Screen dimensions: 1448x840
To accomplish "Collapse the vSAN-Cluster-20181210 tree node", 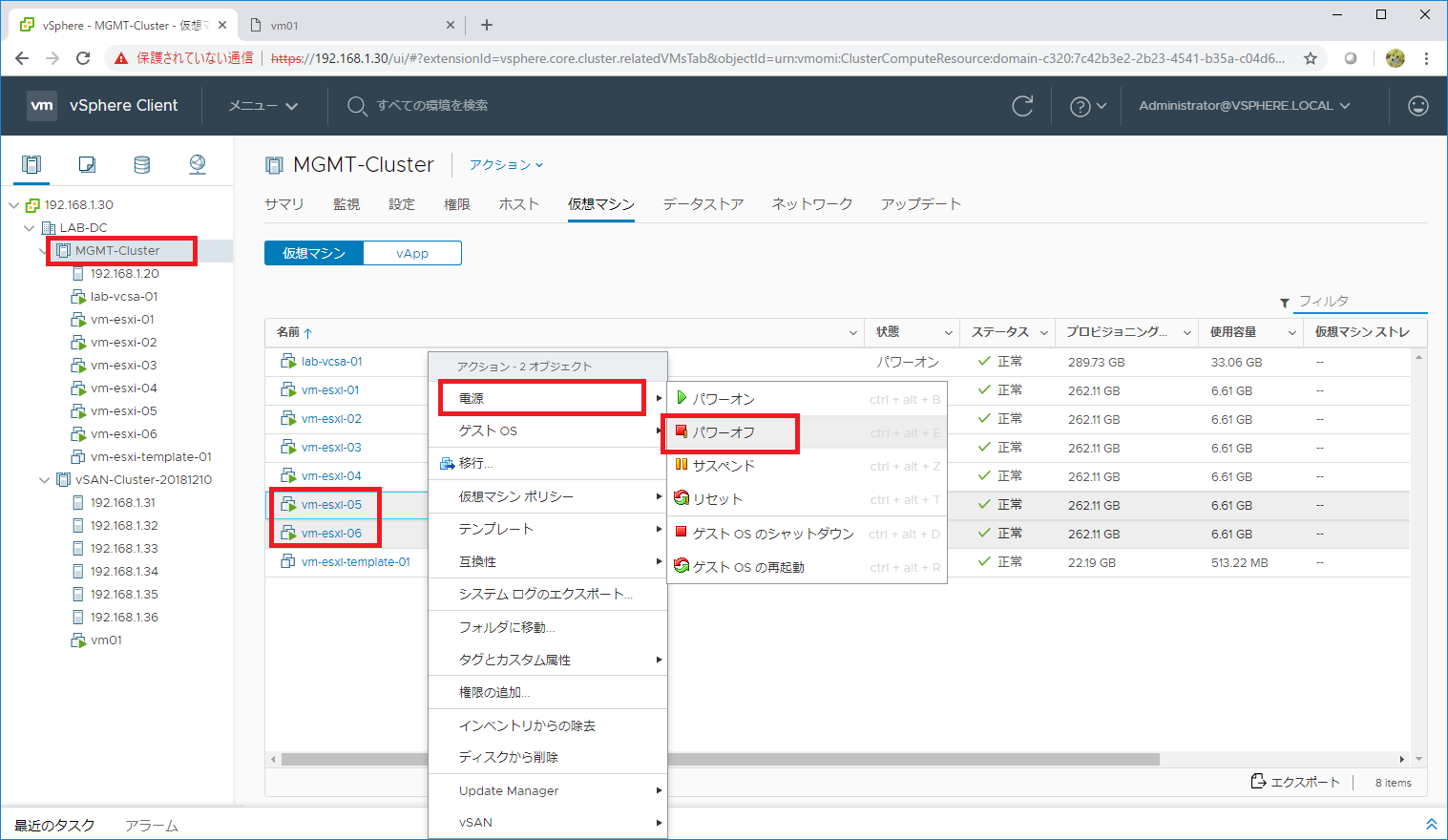I will coord(44,480).
